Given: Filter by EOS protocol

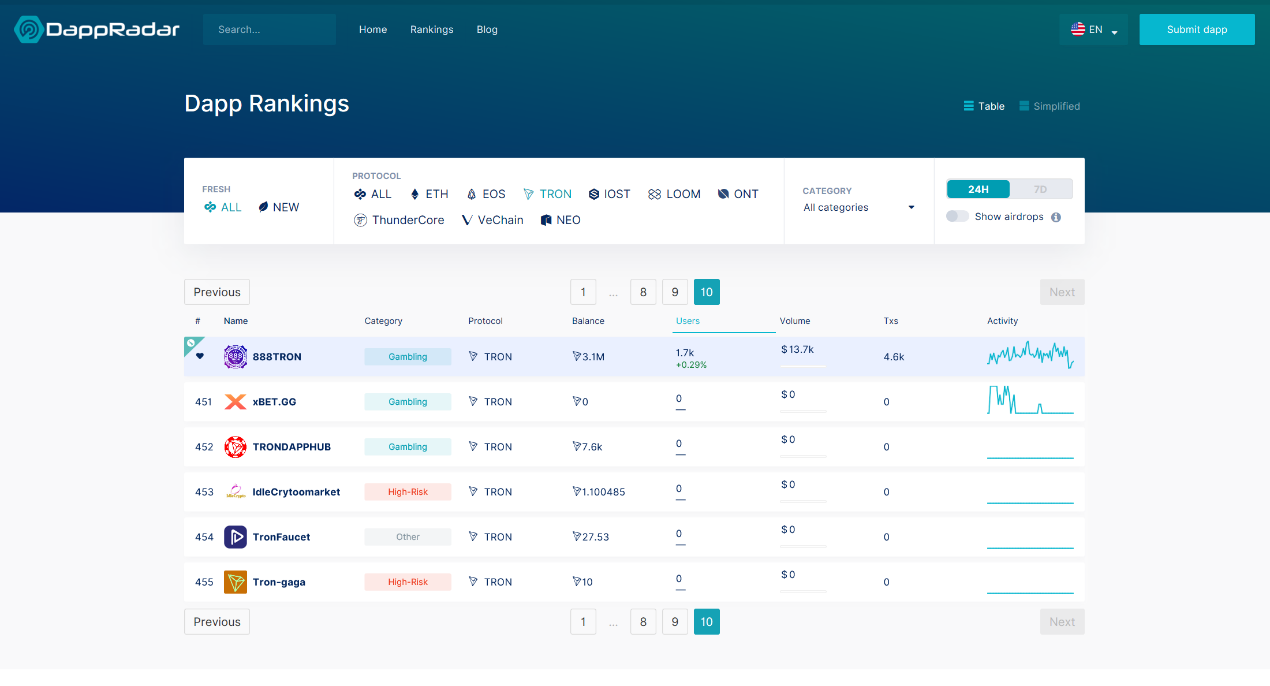Looking at the screenshot, I should (x=486, y=194).
